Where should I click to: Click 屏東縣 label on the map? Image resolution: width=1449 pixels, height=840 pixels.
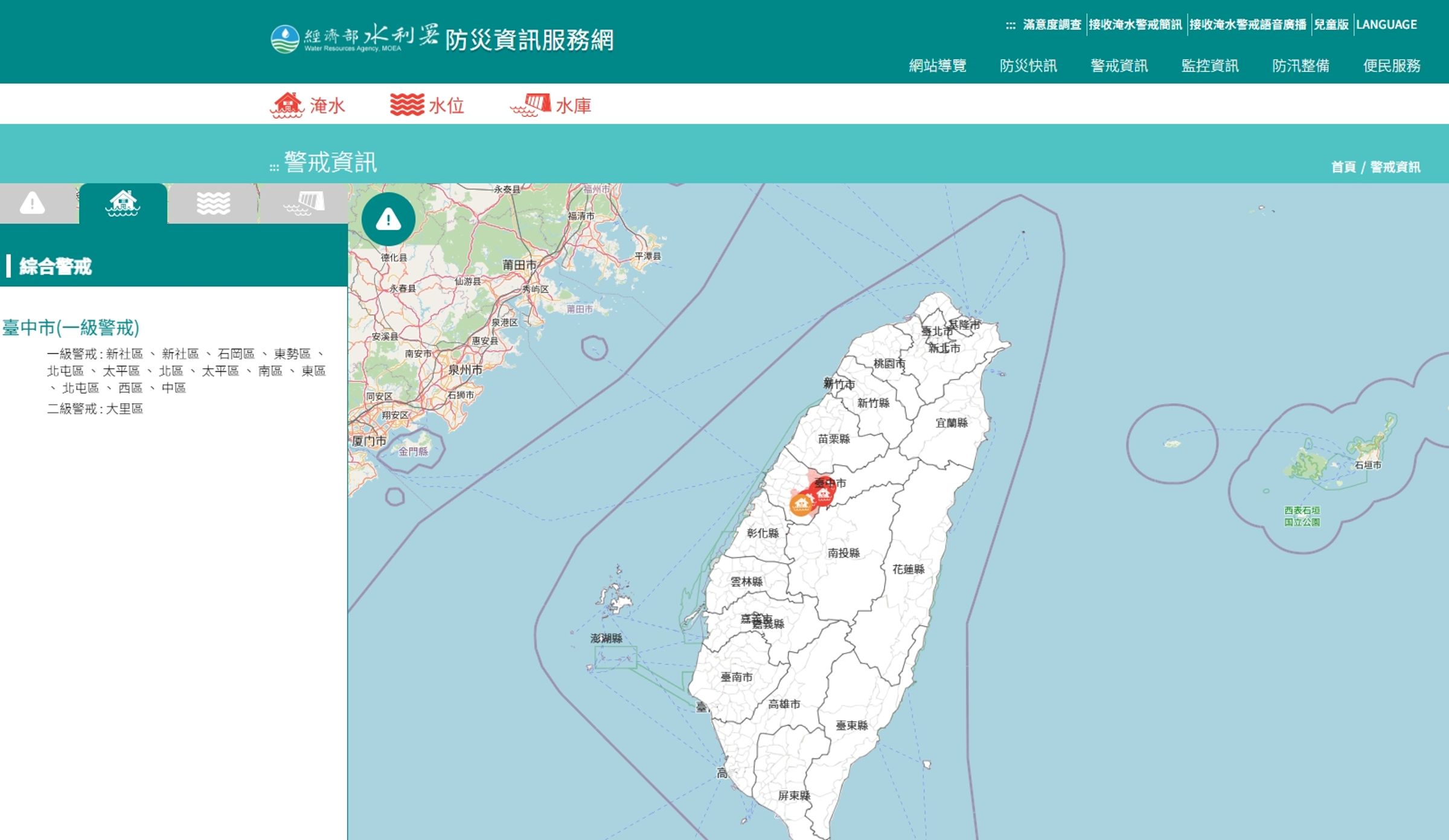point(794,795)
